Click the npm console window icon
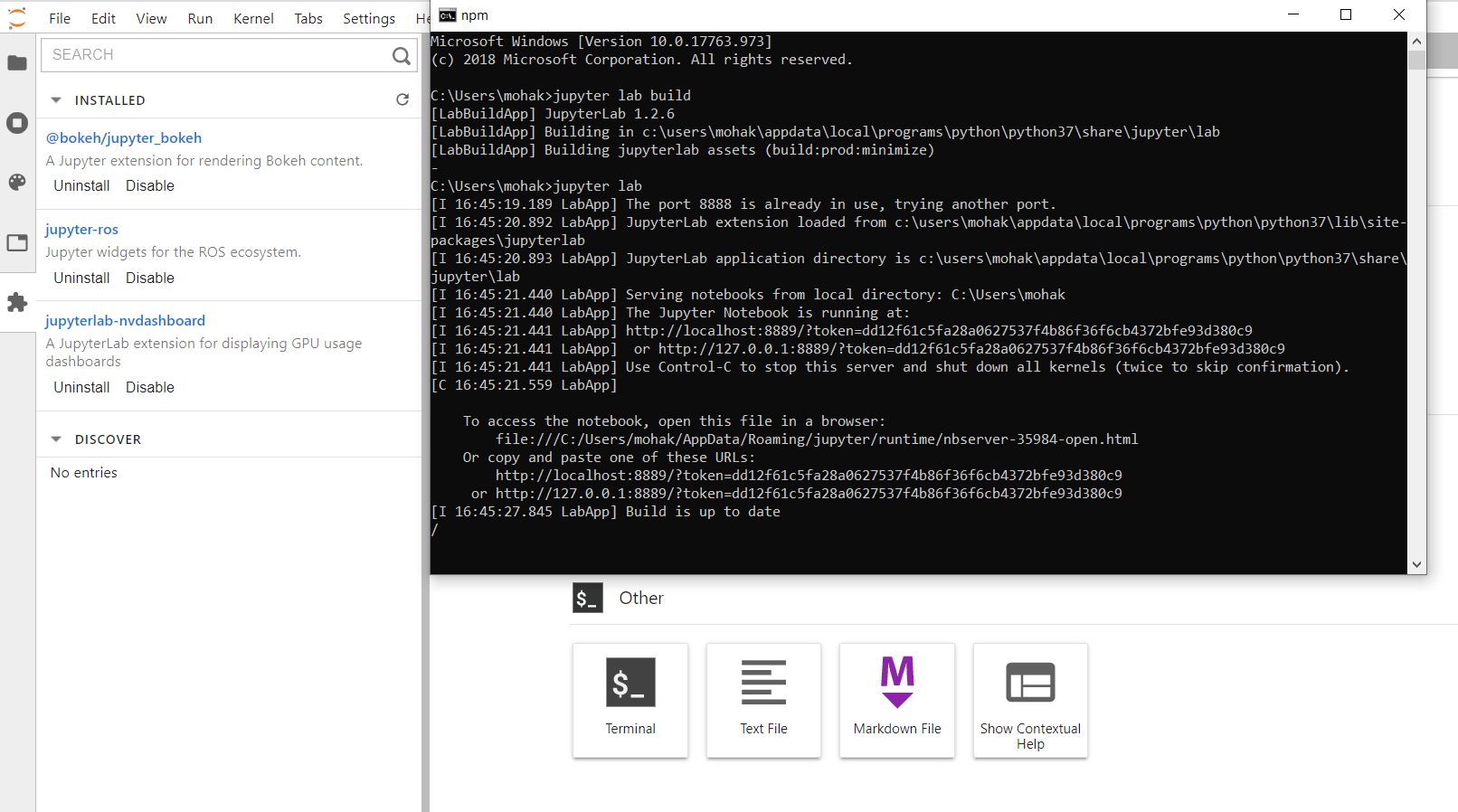This screenshot has height=812, width=1458. point(447,15)
